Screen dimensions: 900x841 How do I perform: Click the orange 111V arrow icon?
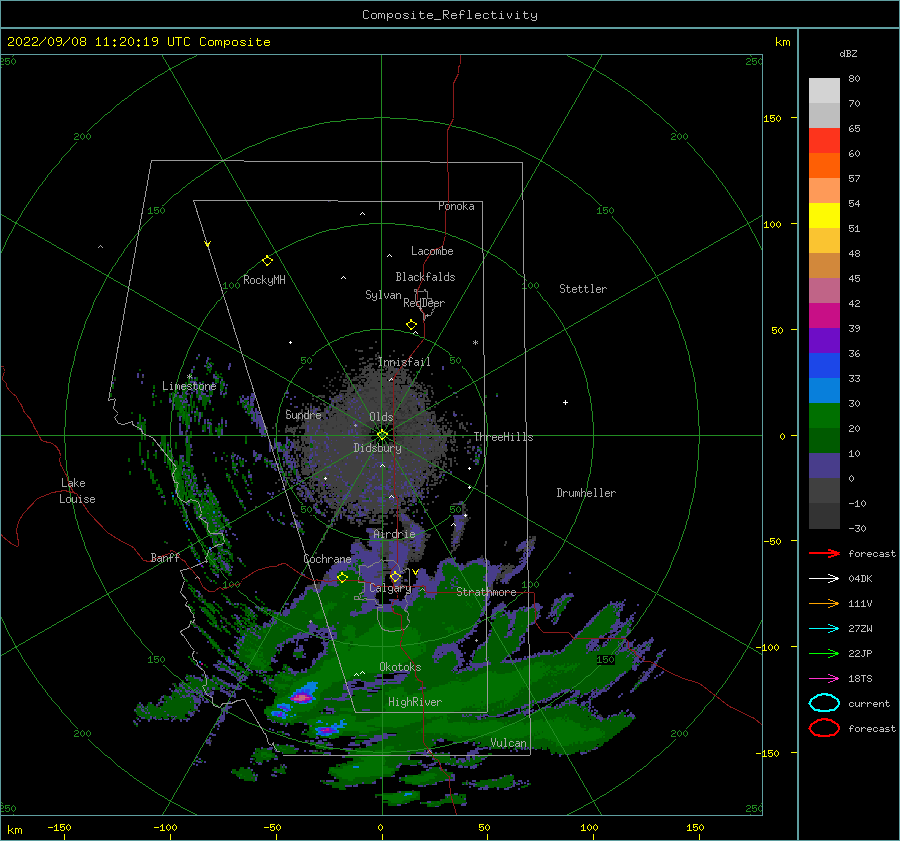point(824,603)
